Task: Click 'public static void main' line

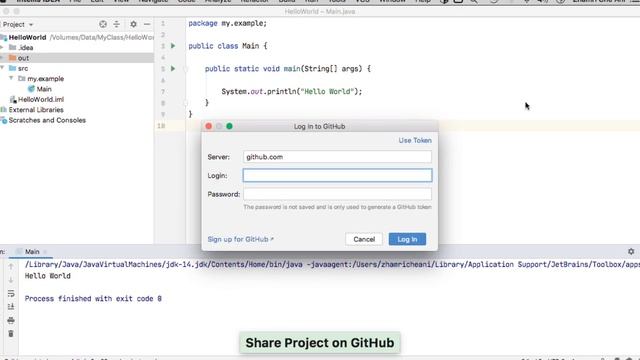Action: 288,69
